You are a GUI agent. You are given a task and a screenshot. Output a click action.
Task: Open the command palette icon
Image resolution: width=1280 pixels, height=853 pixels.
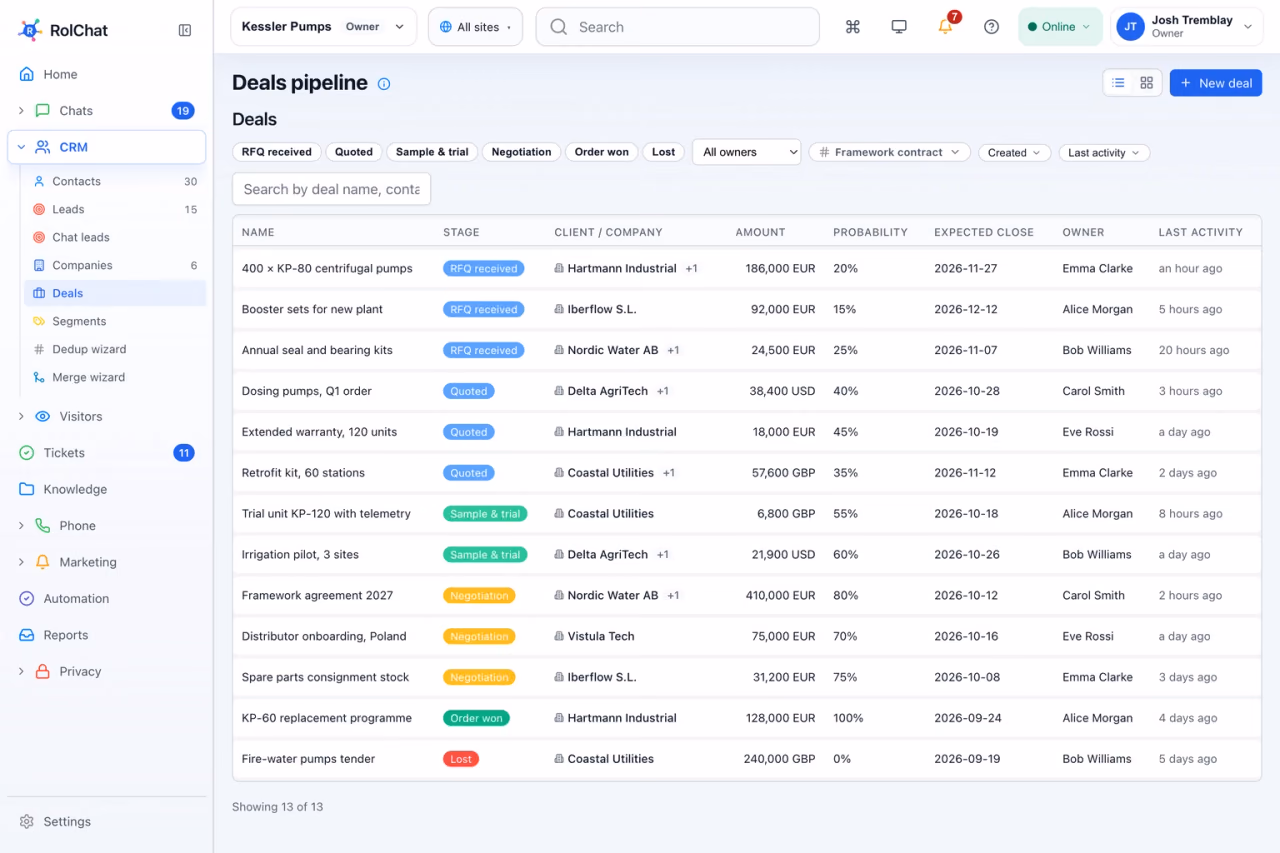pyautogui.click(x=853, y=27)
